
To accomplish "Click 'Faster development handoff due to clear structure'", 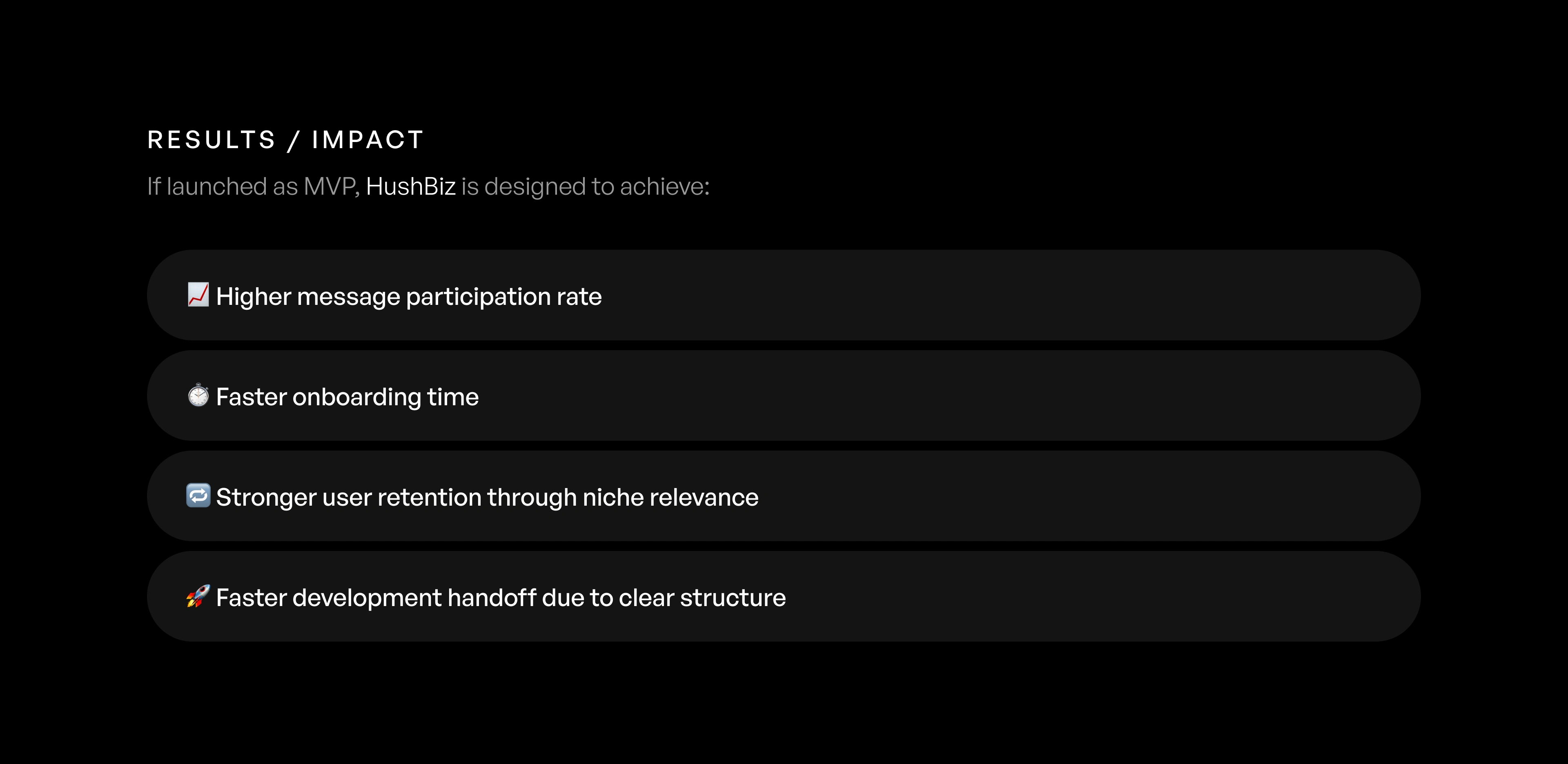I will (x=501, y=598).
